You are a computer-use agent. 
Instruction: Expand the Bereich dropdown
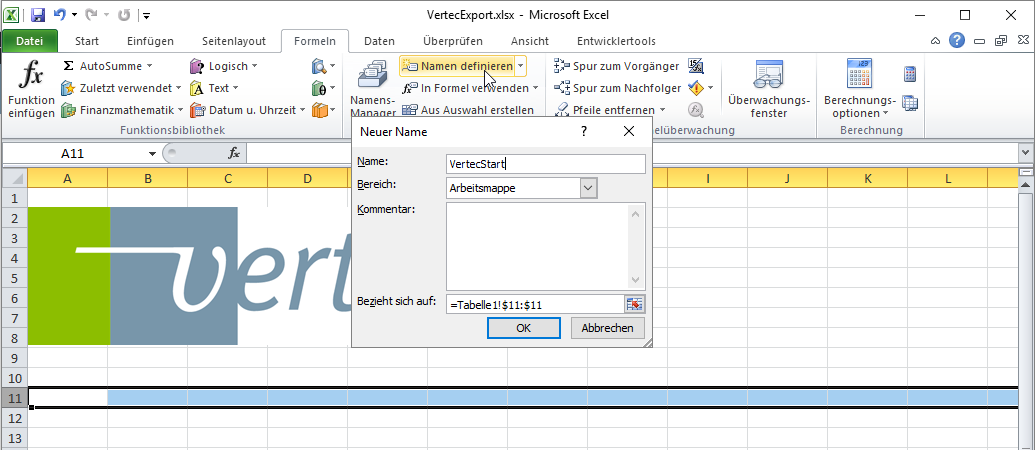[588, 187]
